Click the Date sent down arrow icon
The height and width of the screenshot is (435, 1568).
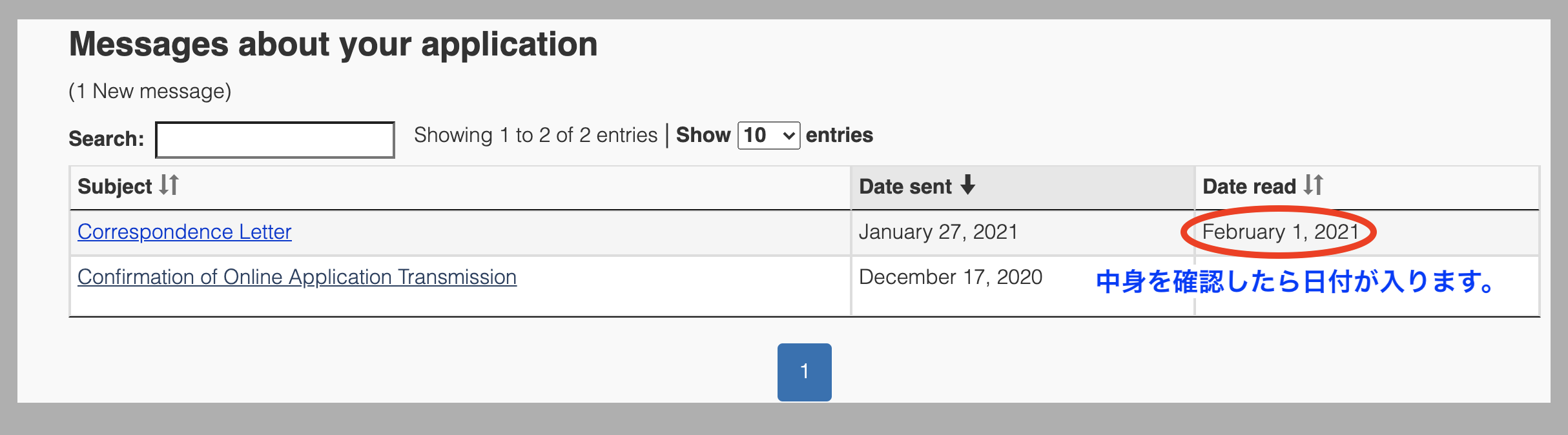(967, 185)
